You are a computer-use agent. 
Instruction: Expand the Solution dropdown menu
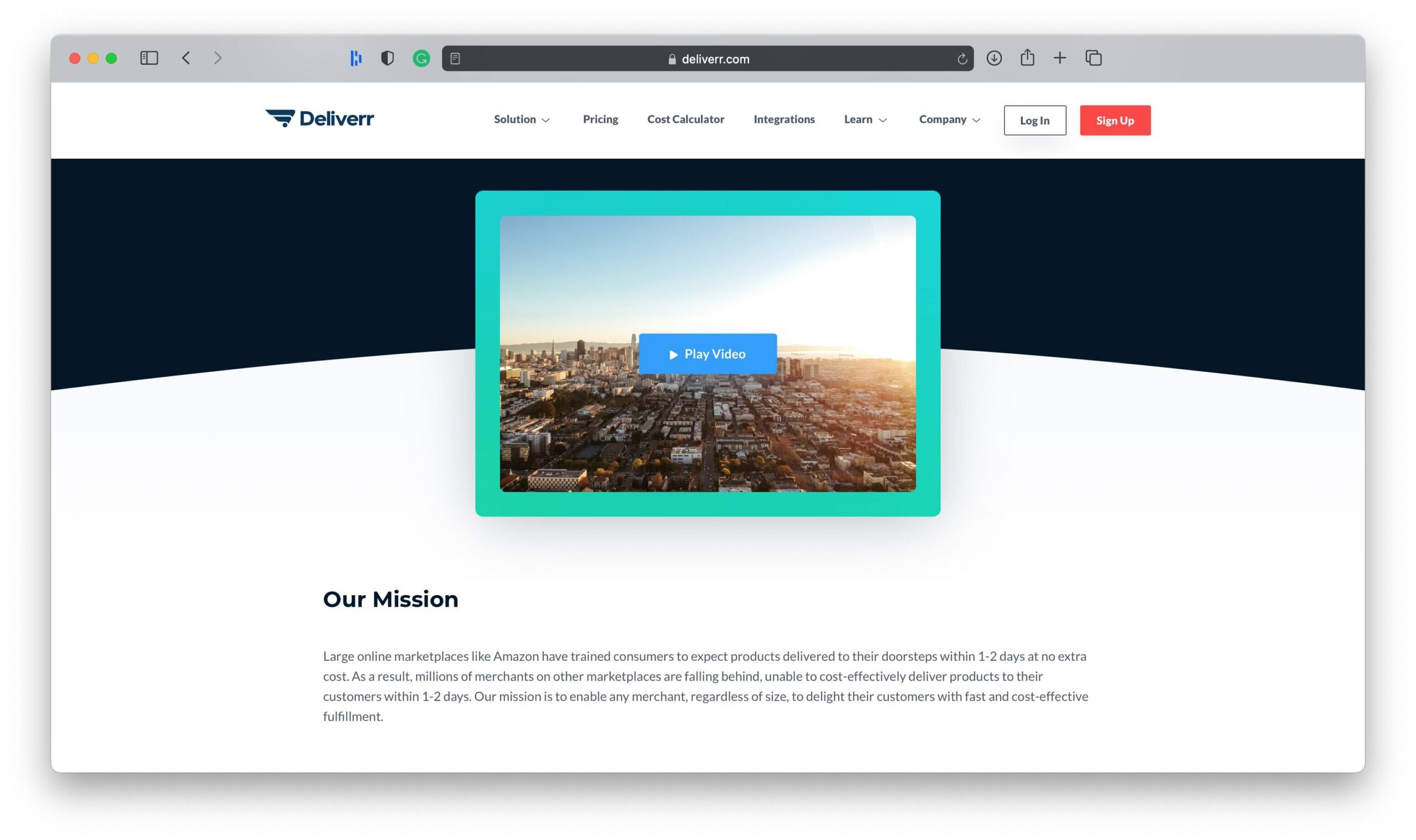pos(521,119)
